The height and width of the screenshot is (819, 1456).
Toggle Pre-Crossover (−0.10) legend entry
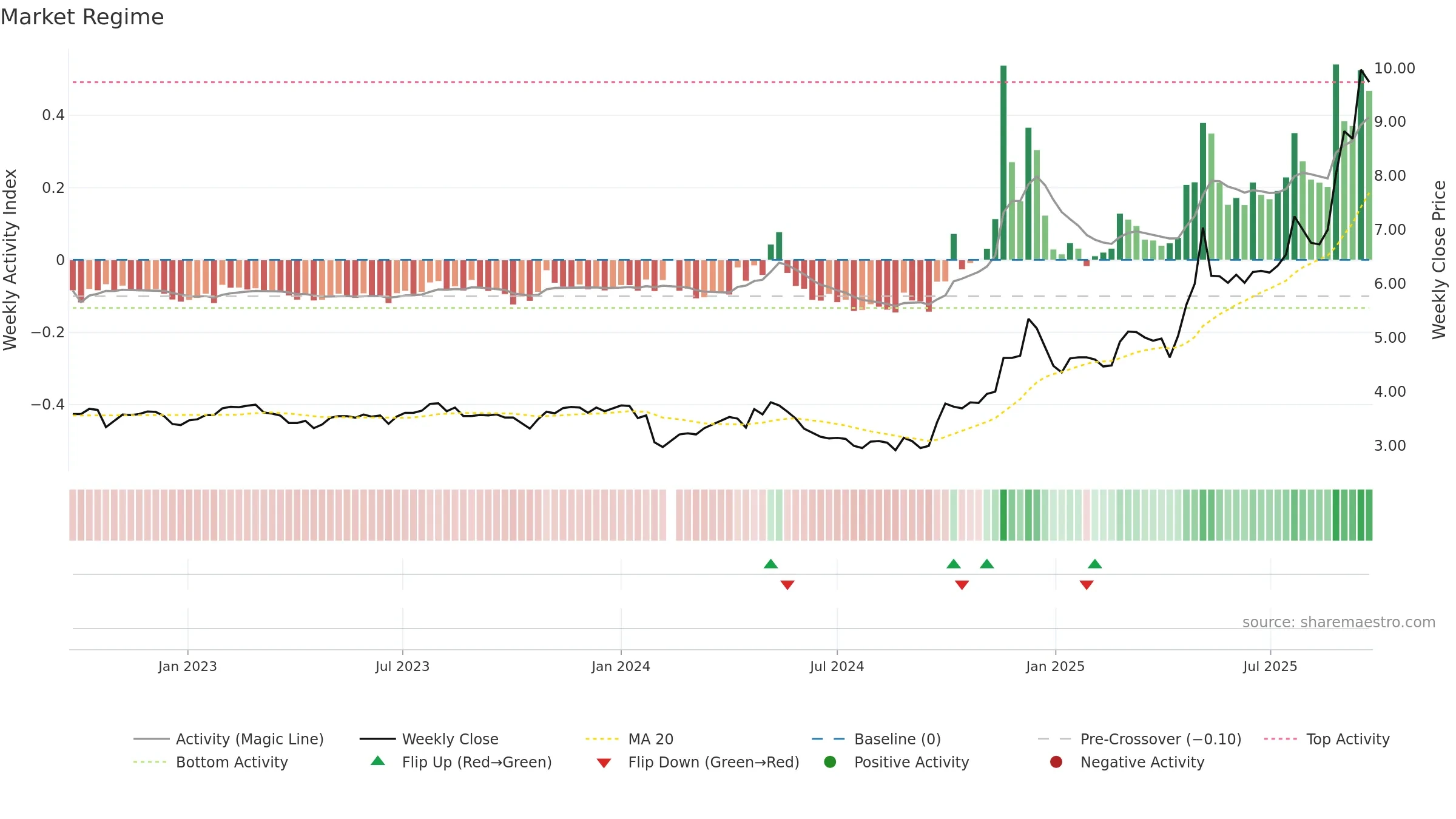[1140, 739]
